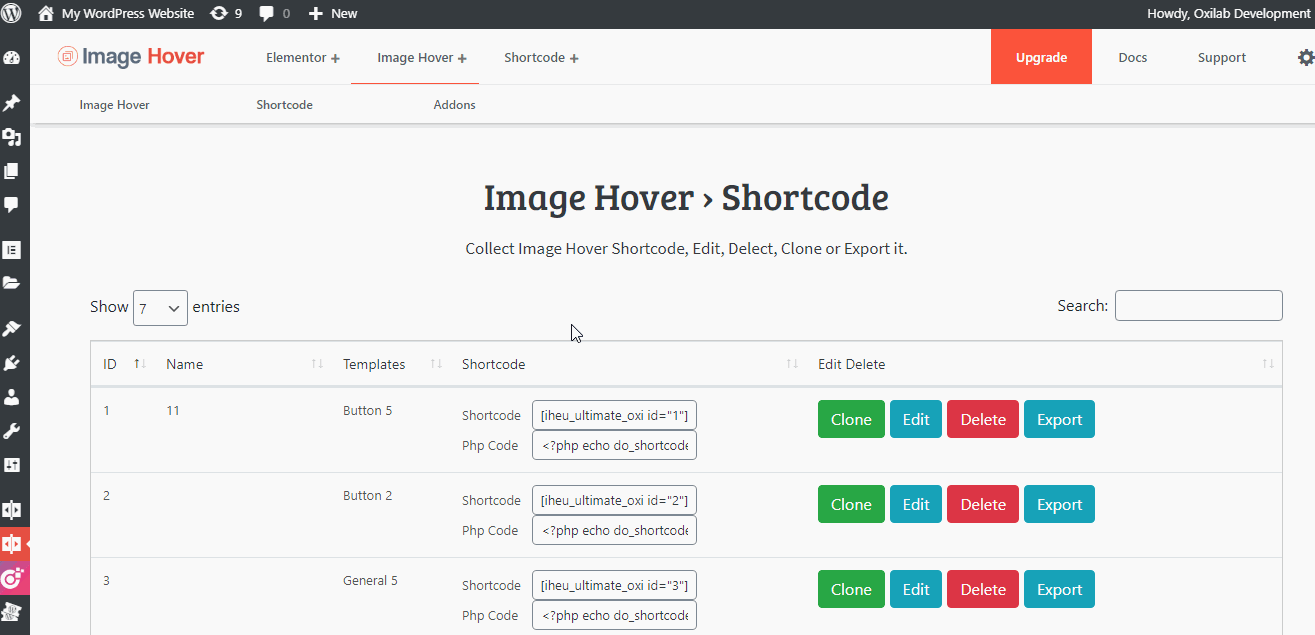Open the Appearance paintbrush sidebar icon

click(12, 329)
